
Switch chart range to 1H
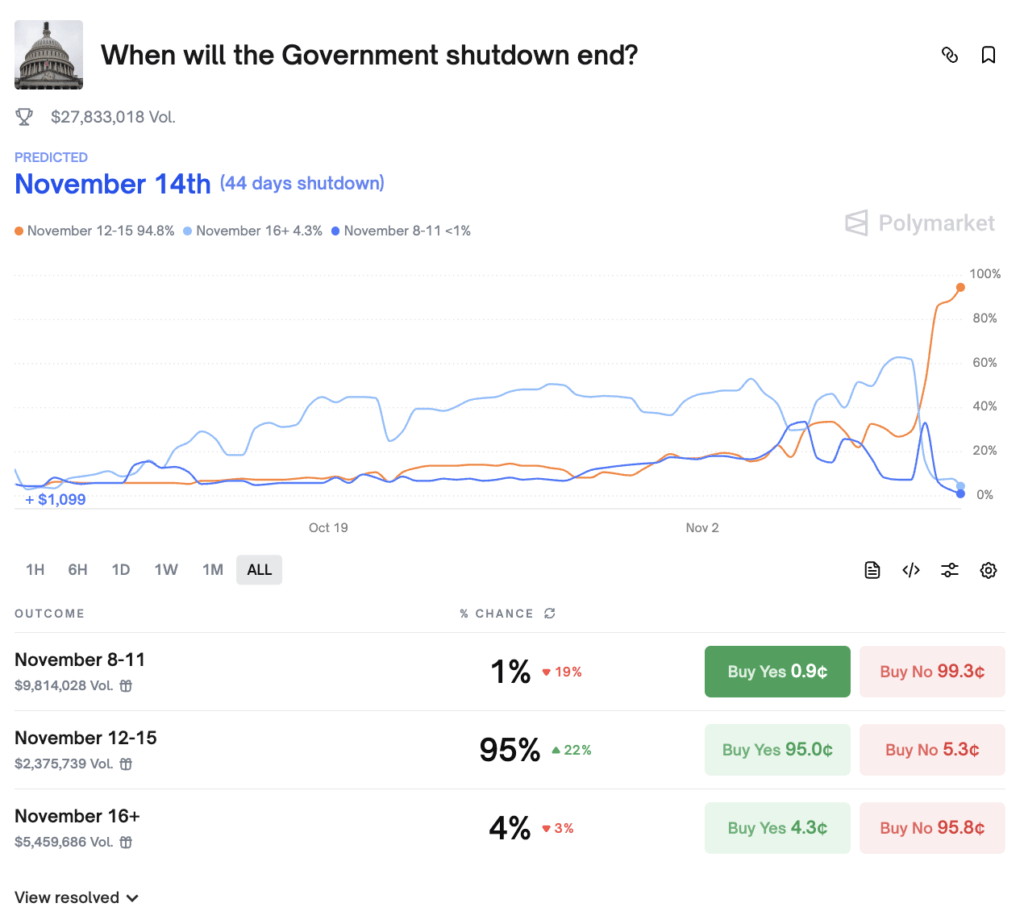[x=35, y=570]
